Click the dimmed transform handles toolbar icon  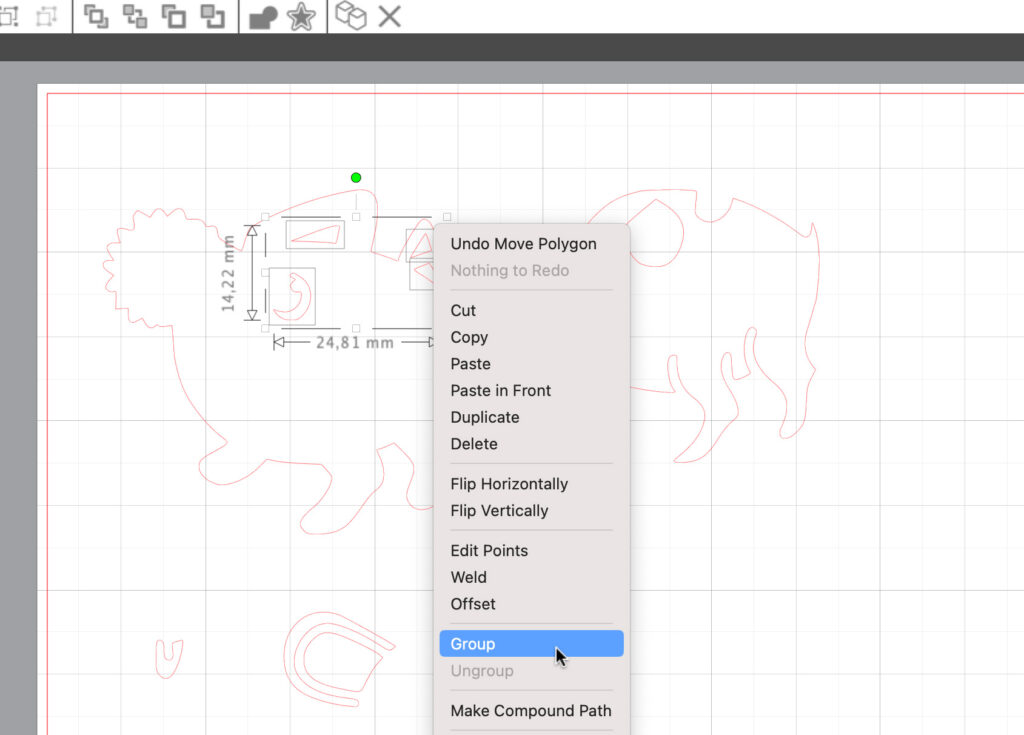pos(48,17)
